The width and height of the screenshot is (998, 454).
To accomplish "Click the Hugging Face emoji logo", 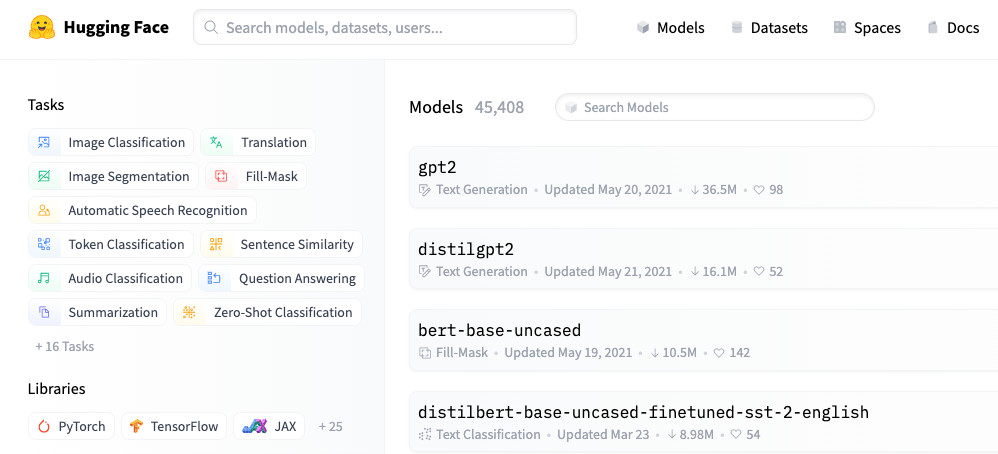I will click(42, 27).
